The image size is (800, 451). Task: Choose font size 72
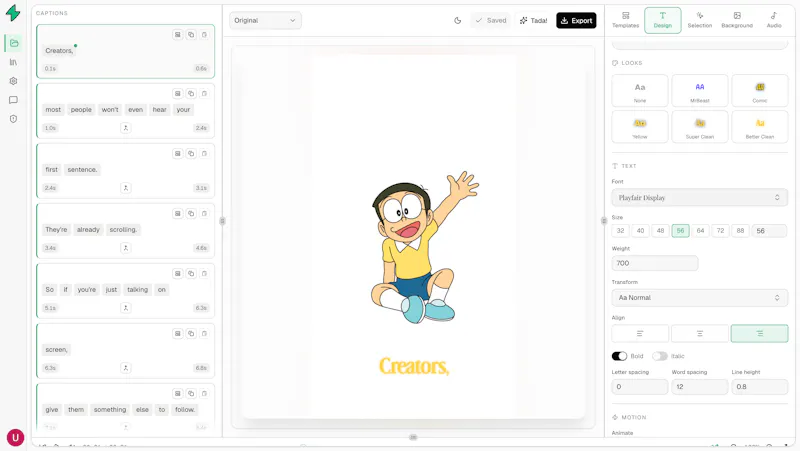(720, 231)
